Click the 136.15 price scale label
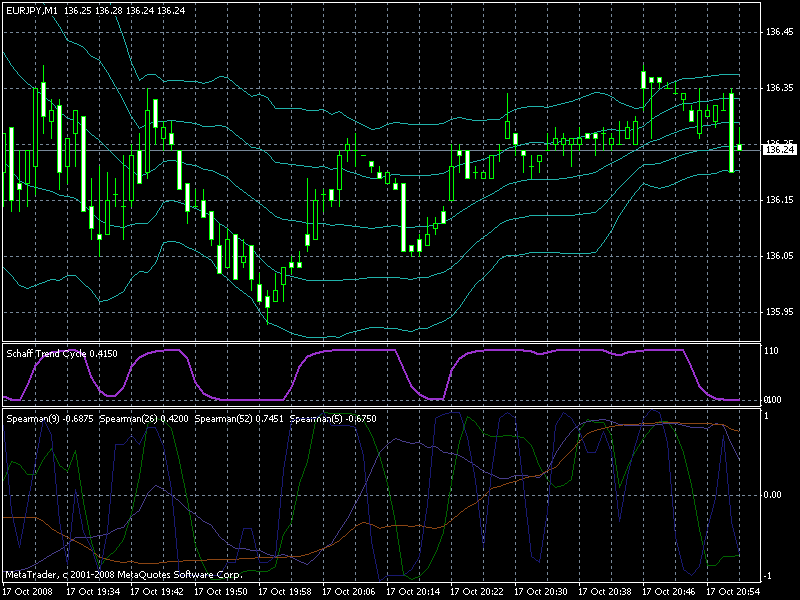 pyautogui.click(x=780, y=200)
